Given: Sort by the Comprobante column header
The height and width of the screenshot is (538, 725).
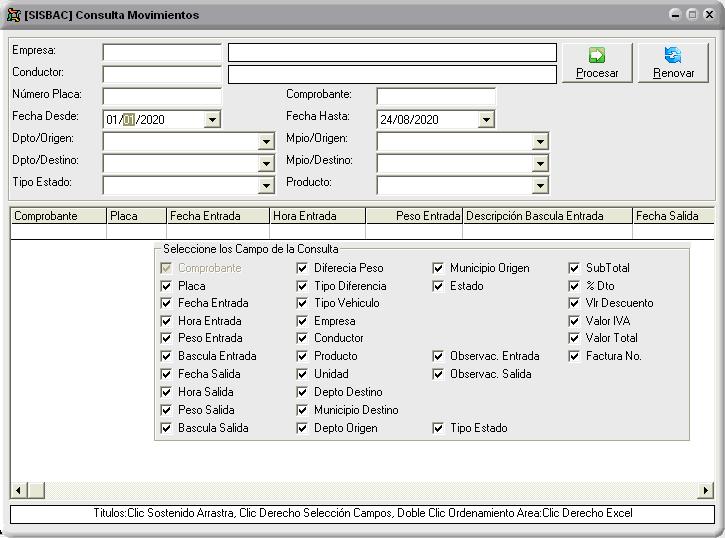Looking at the screenshot, I should pyautogui.click(x=58, y=216).
